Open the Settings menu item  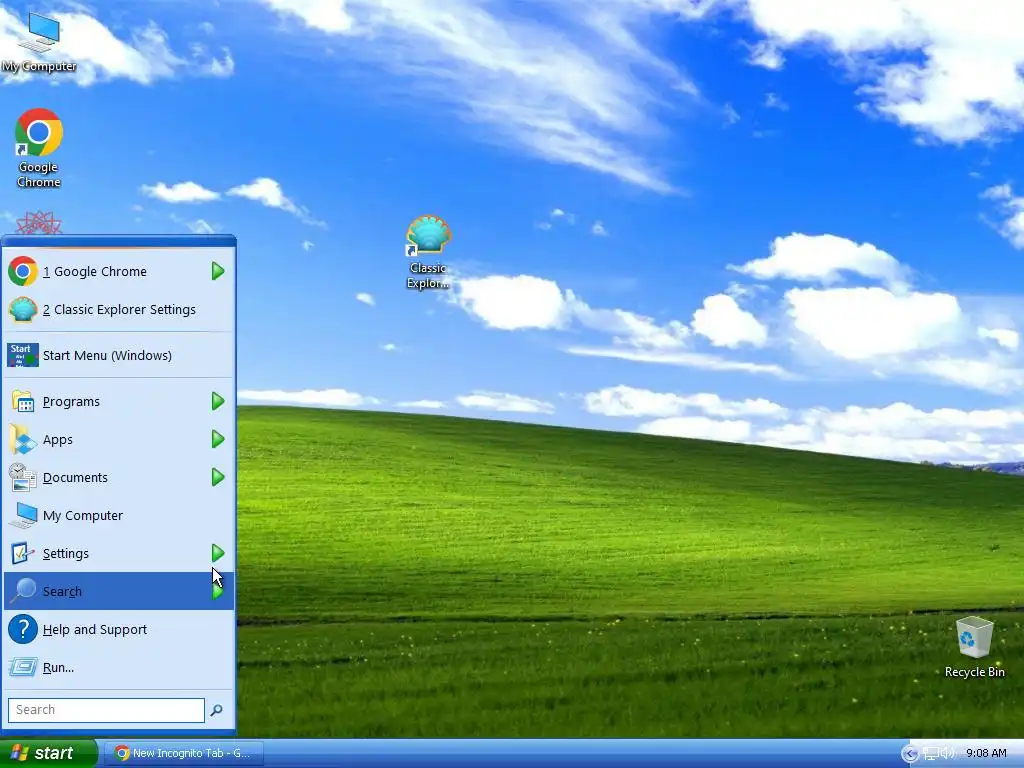point(119,553)
